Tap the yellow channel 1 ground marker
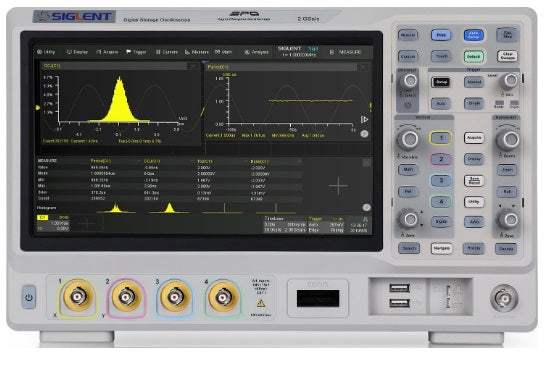The width and height of the screenshot is (547, 365). tap(38, 107)
